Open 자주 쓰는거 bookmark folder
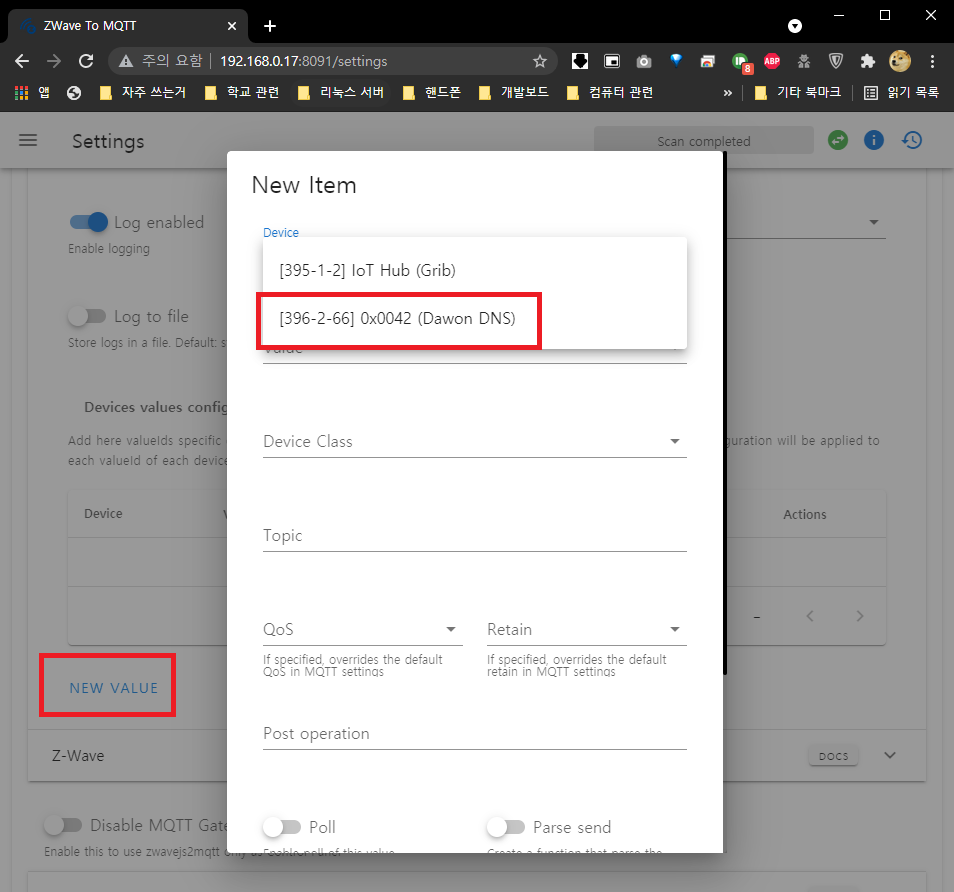The width and height of the screenshot is (954, 892). pyautogui.click(x=143, y=92)
